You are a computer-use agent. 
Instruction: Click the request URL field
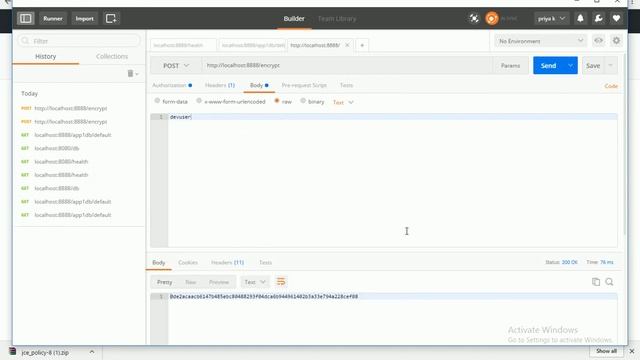click(347, 66)
